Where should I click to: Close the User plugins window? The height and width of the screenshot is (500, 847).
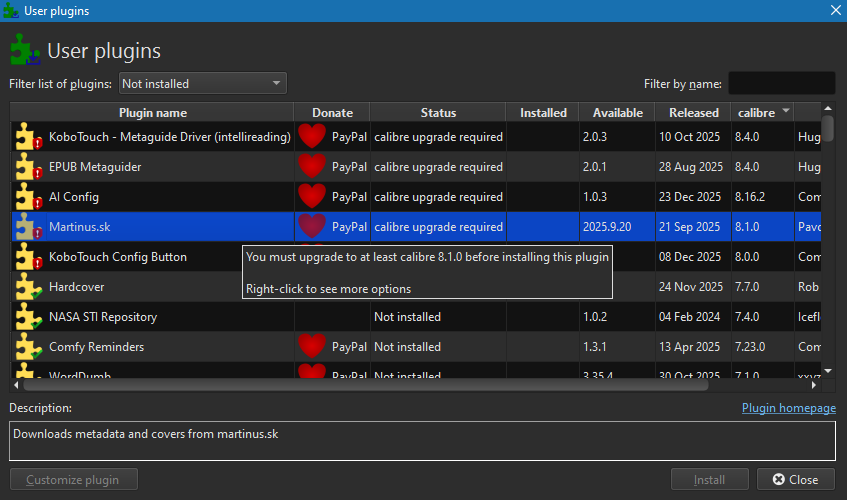[835, 11]
